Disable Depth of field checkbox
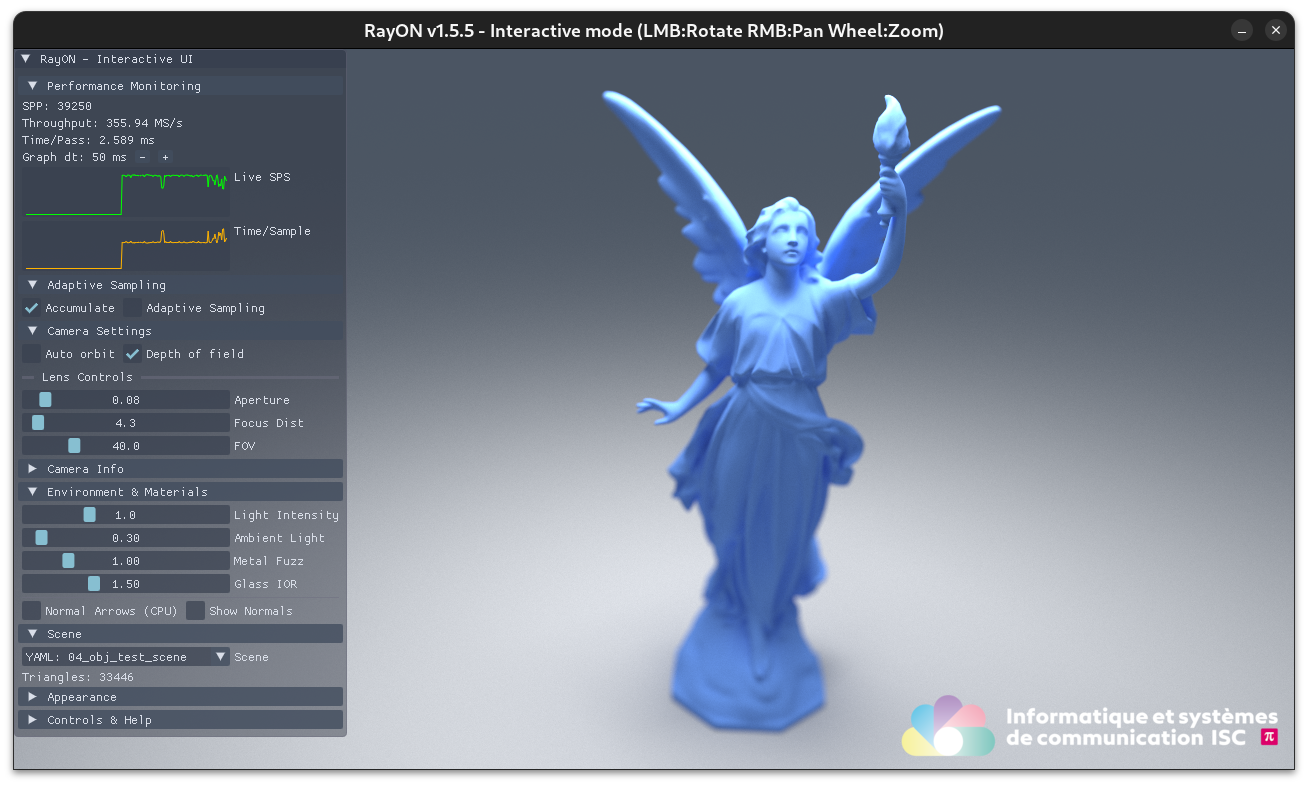This screenshot has width=1308, height=786. coord(133,354)
